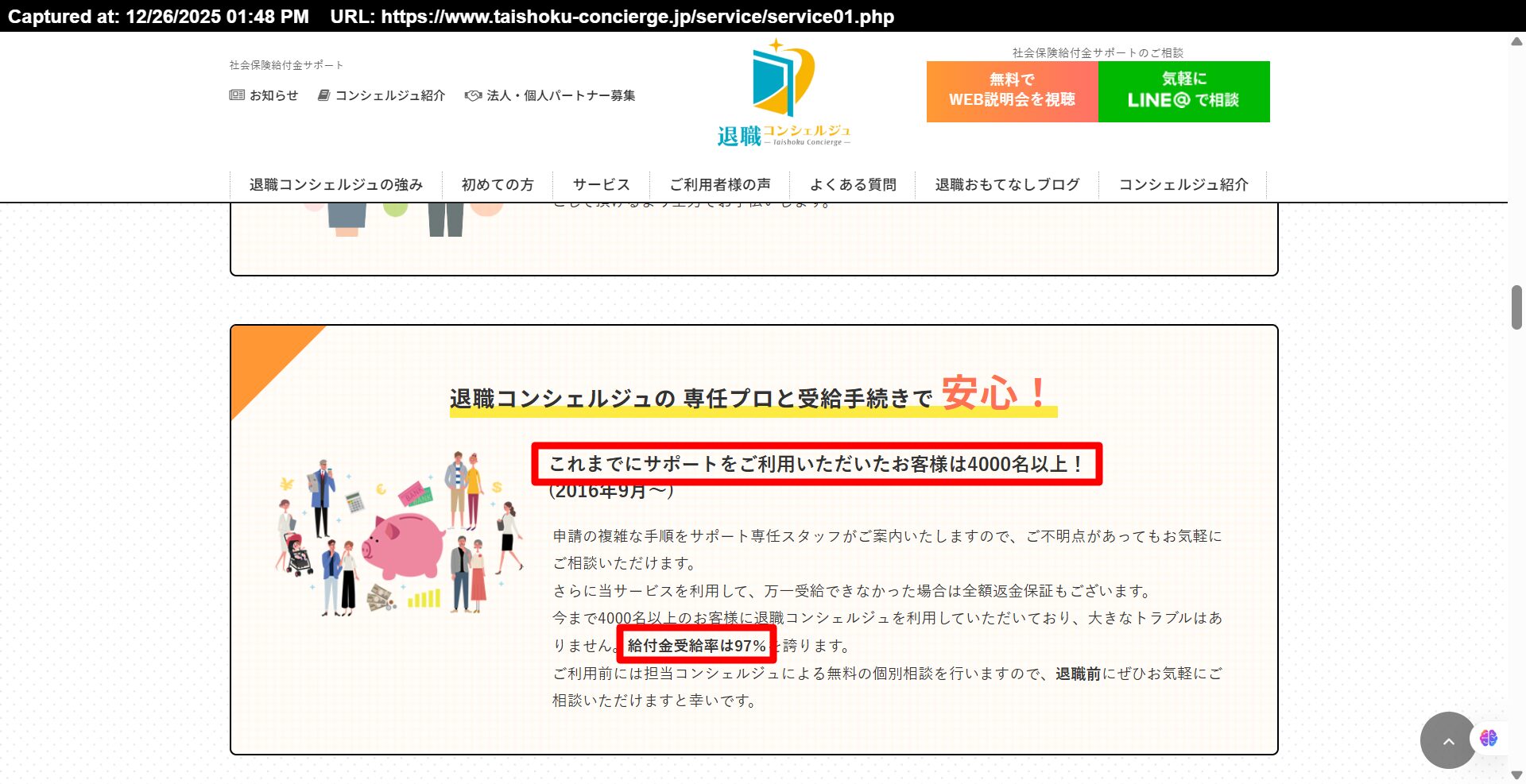The width and height of the screenshot is (1526, 784).
Task: Click 社会保険給付金サポートのご相談 label
Action: 1098,52
